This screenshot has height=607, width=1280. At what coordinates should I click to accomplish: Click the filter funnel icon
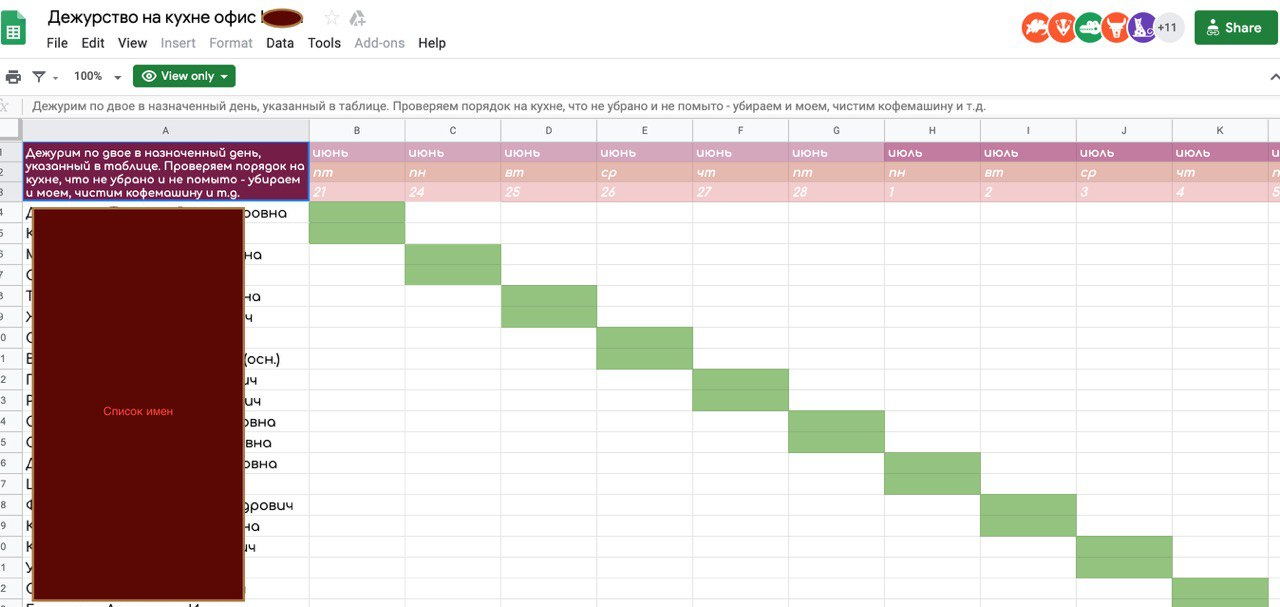coord(39,76)
